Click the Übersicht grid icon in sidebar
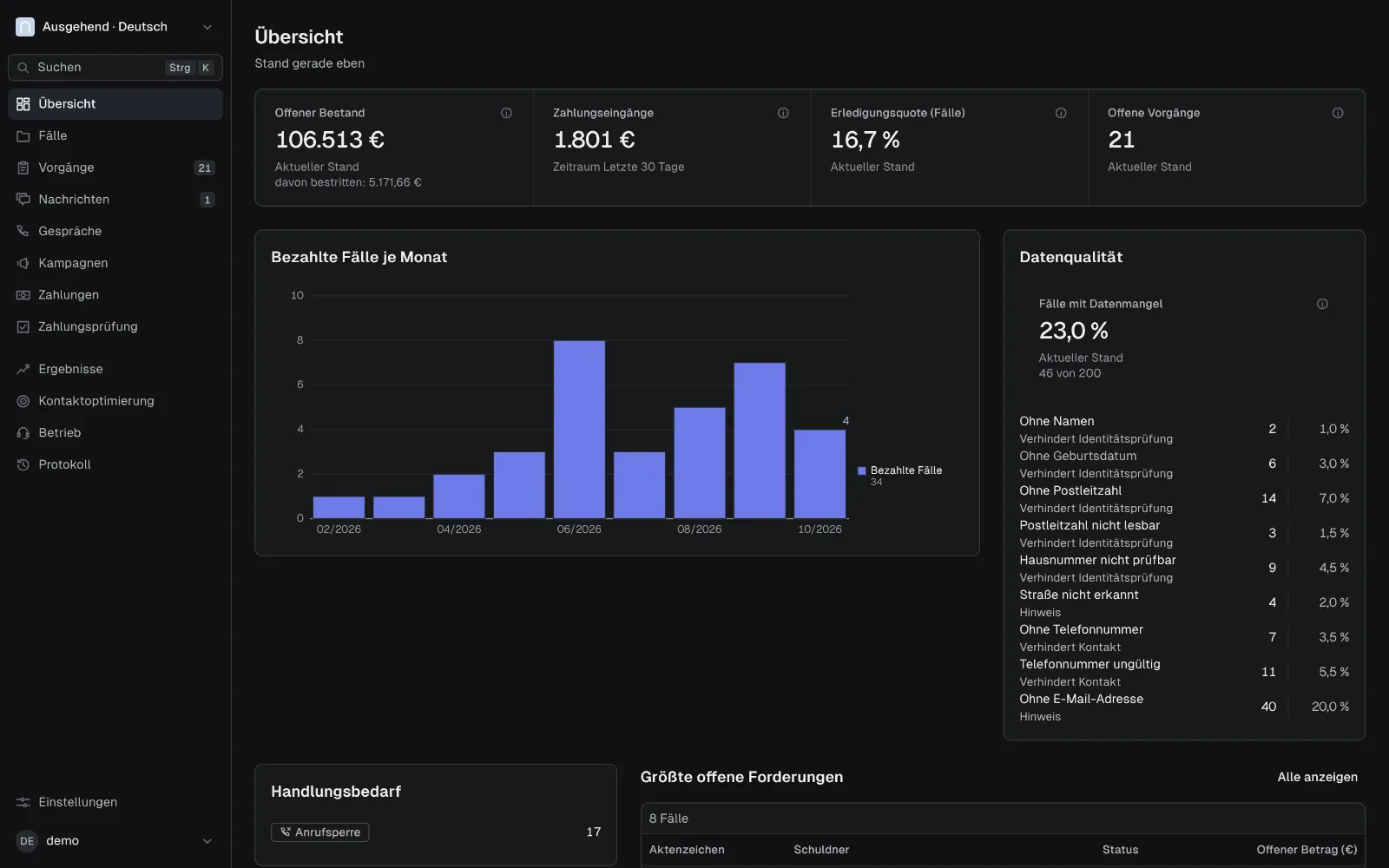 (23, 104)
